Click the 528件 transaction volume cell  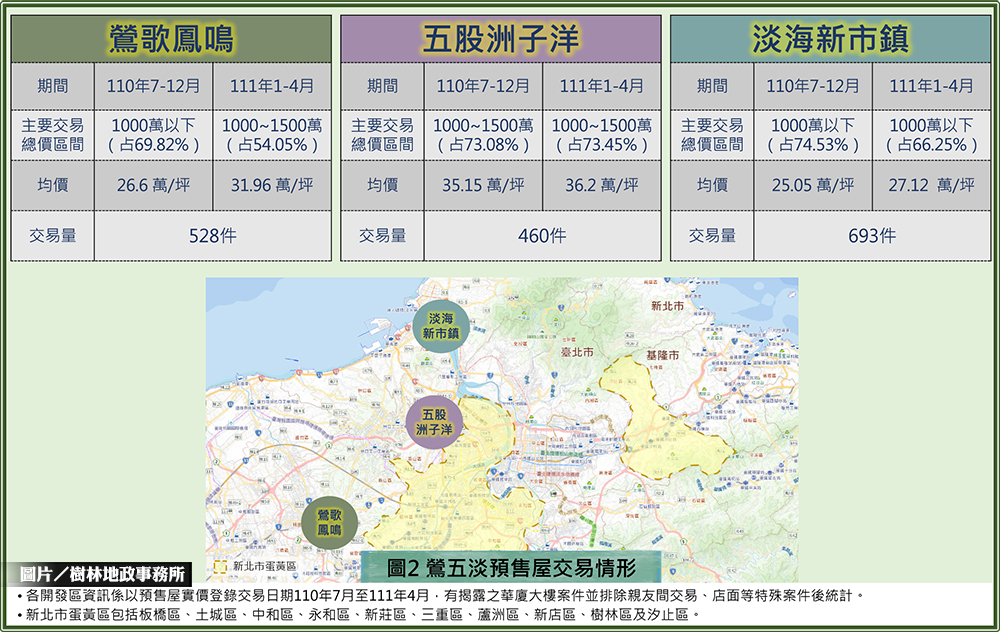pyautogui.click(x=212, y=236)
